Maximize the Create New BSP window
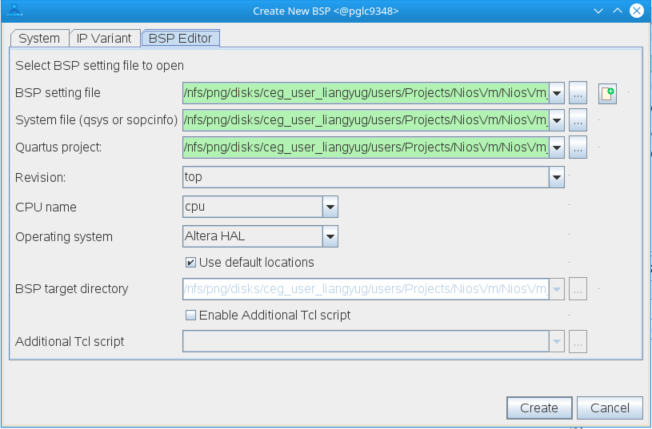The height and width of the screenshot is (429, 652). point(617,10)
